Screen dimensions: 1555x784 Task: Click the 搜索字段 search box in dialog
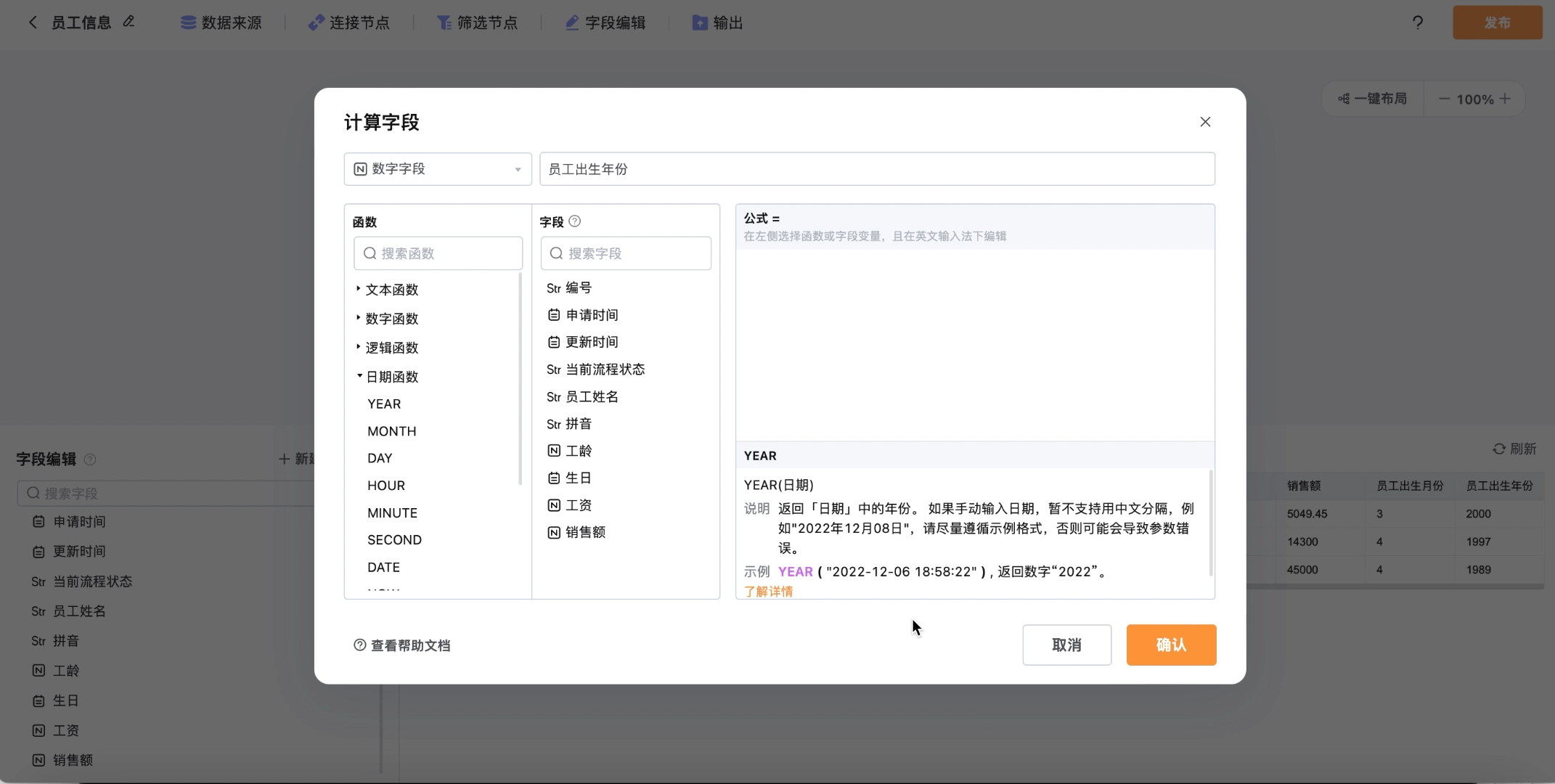(x=626, y=253)
